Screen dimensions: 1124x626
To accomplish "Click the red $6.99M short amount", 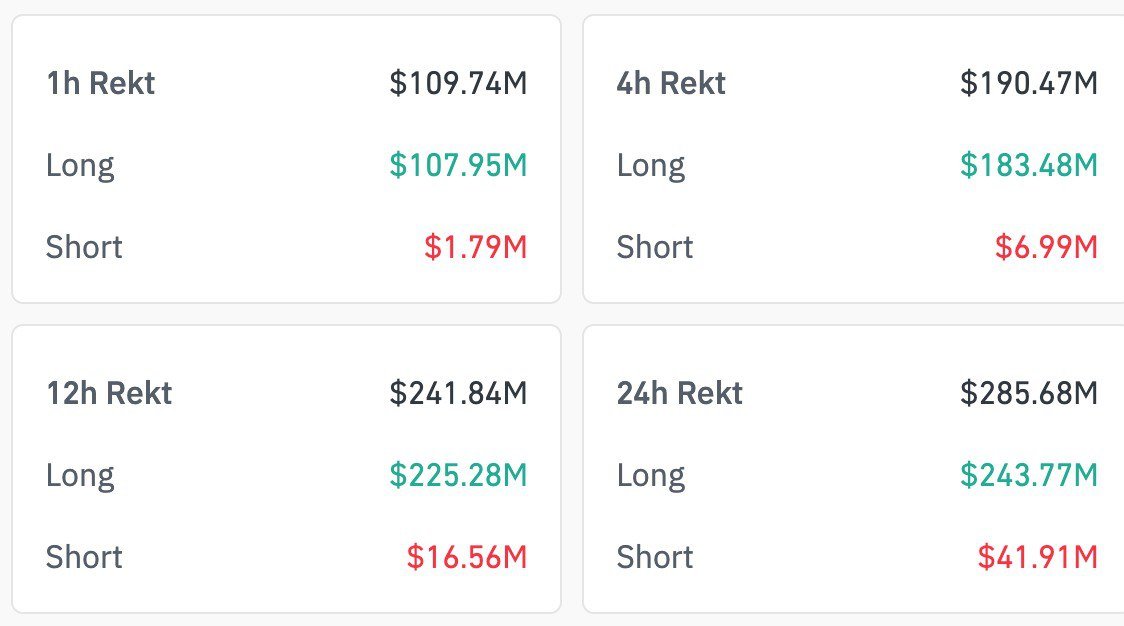I will point(1045,247).
